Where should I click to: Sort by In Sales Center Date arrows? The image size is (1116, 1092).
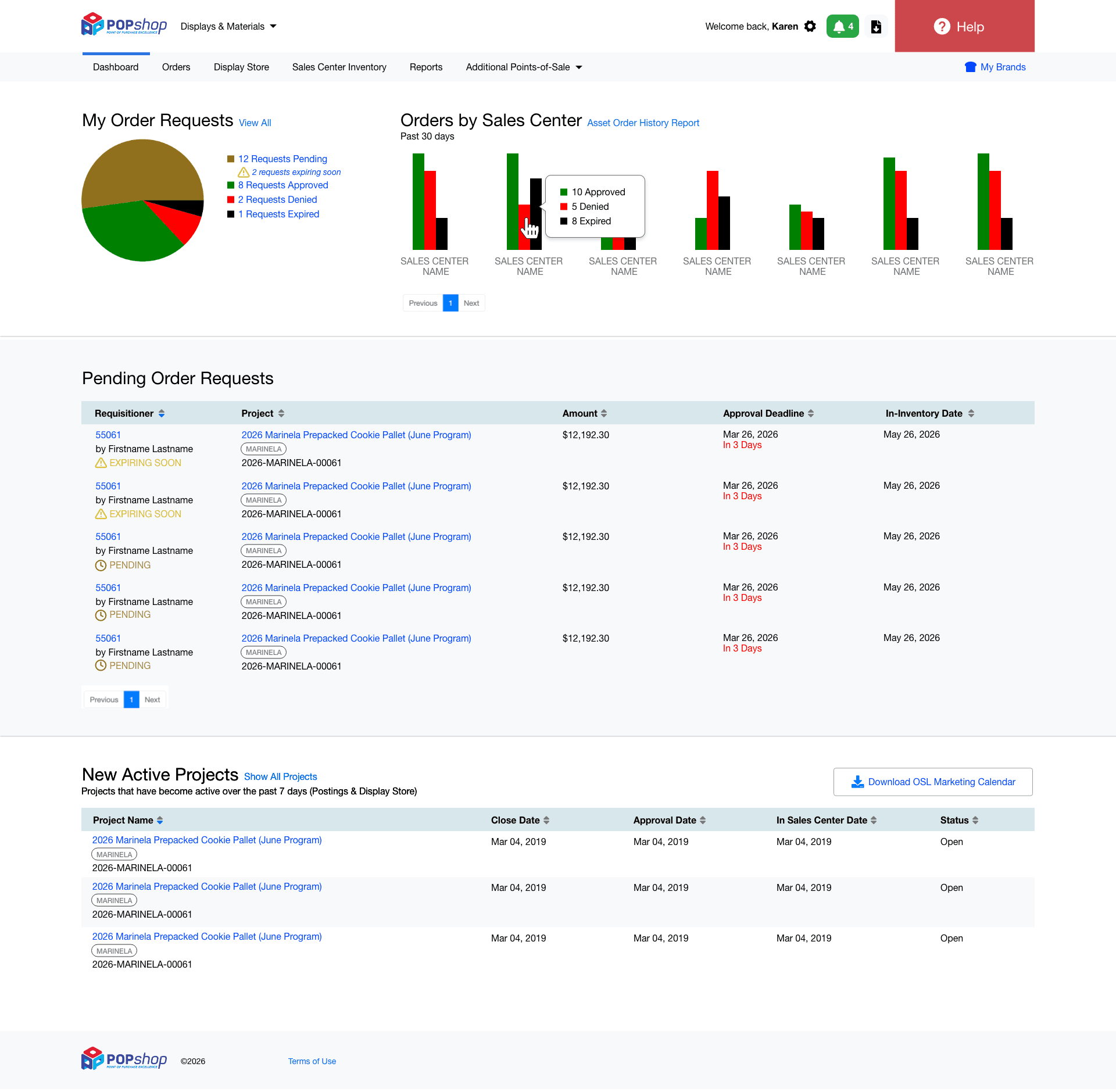[x=874, y=820]
